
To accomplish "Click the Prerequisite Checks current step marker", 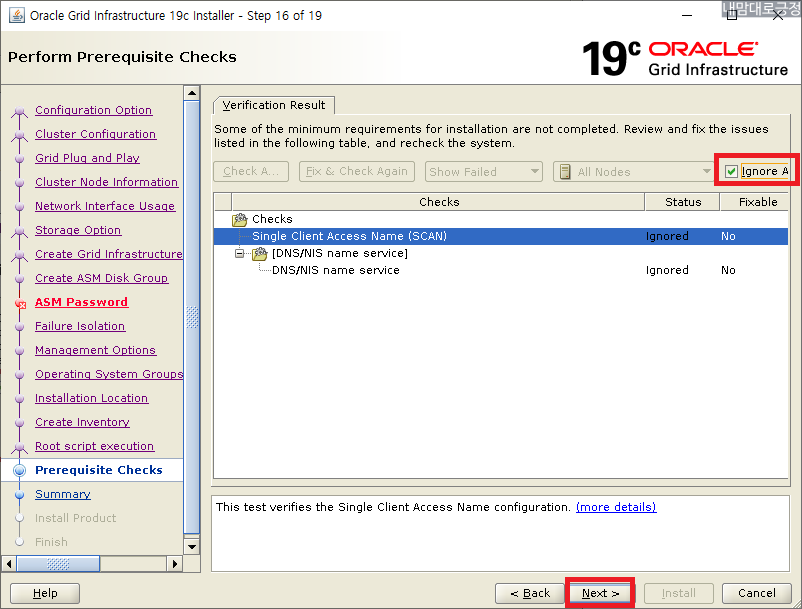I will [19, 470].
